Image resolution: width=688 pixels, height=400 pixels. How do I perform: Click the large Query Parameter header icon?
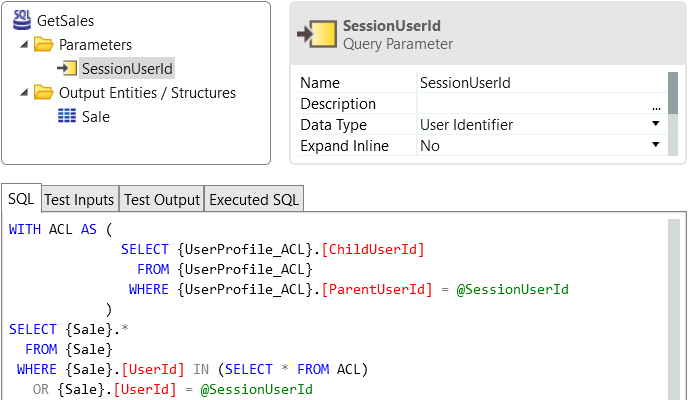317,34
